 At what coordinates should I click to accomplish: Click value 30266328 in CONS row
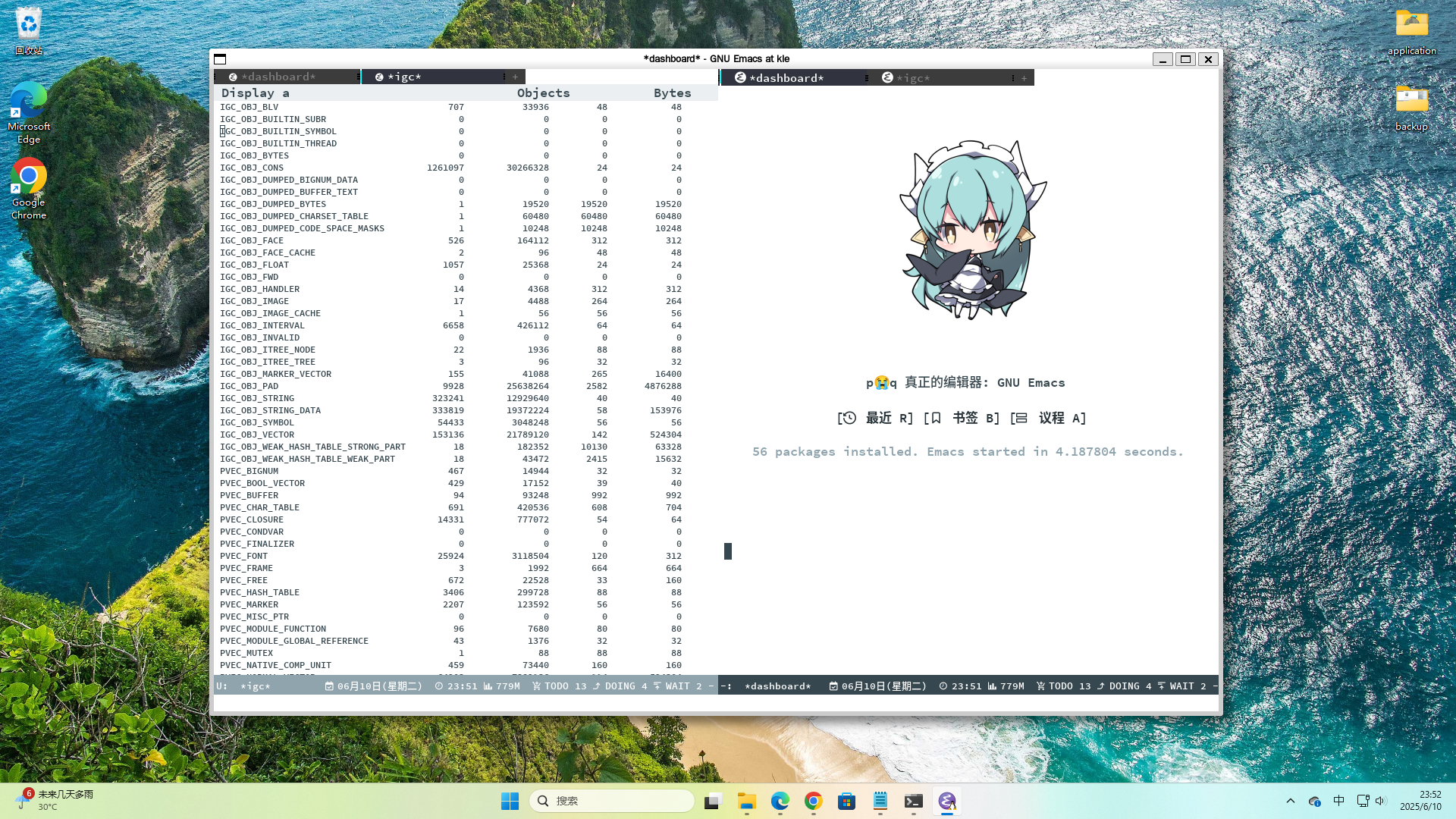[528, 168]
